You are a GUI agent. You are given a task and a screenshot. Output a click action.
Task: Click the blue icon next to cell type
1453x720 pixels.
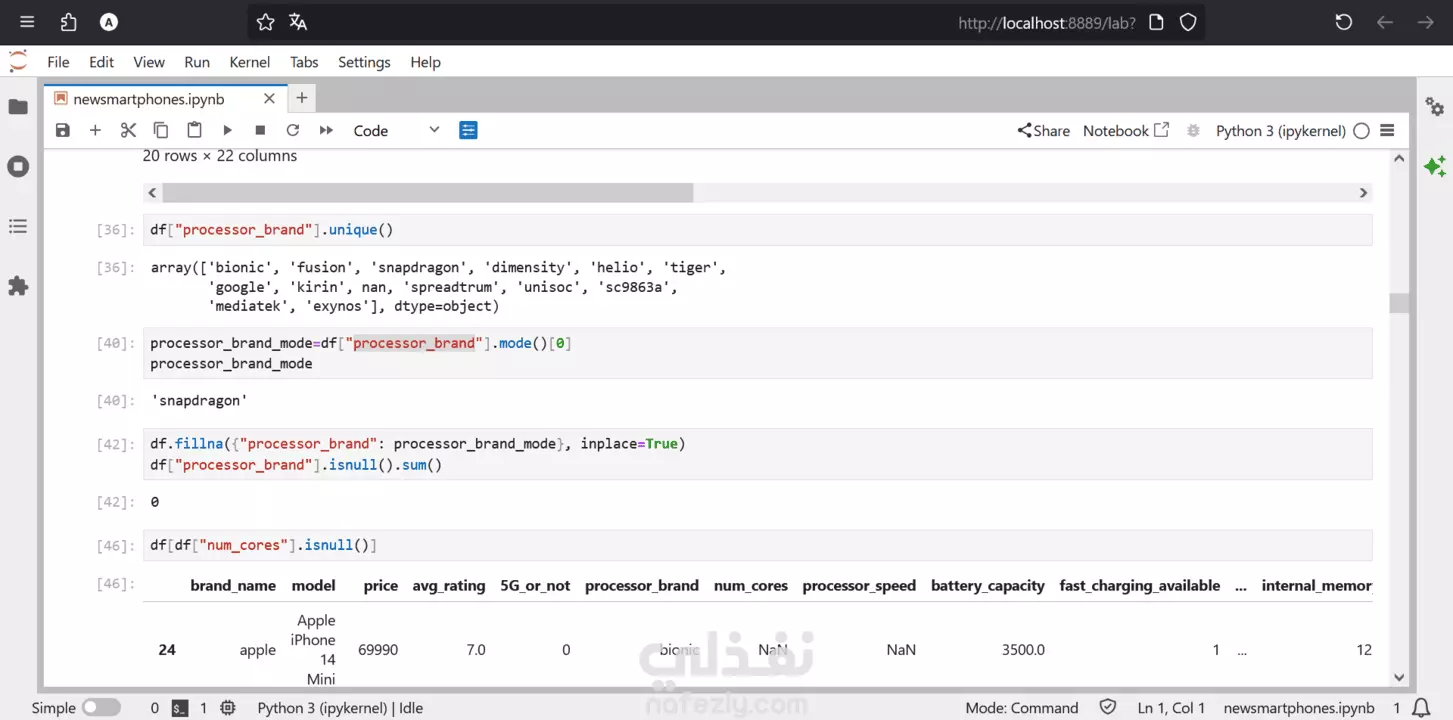point(468,130)
